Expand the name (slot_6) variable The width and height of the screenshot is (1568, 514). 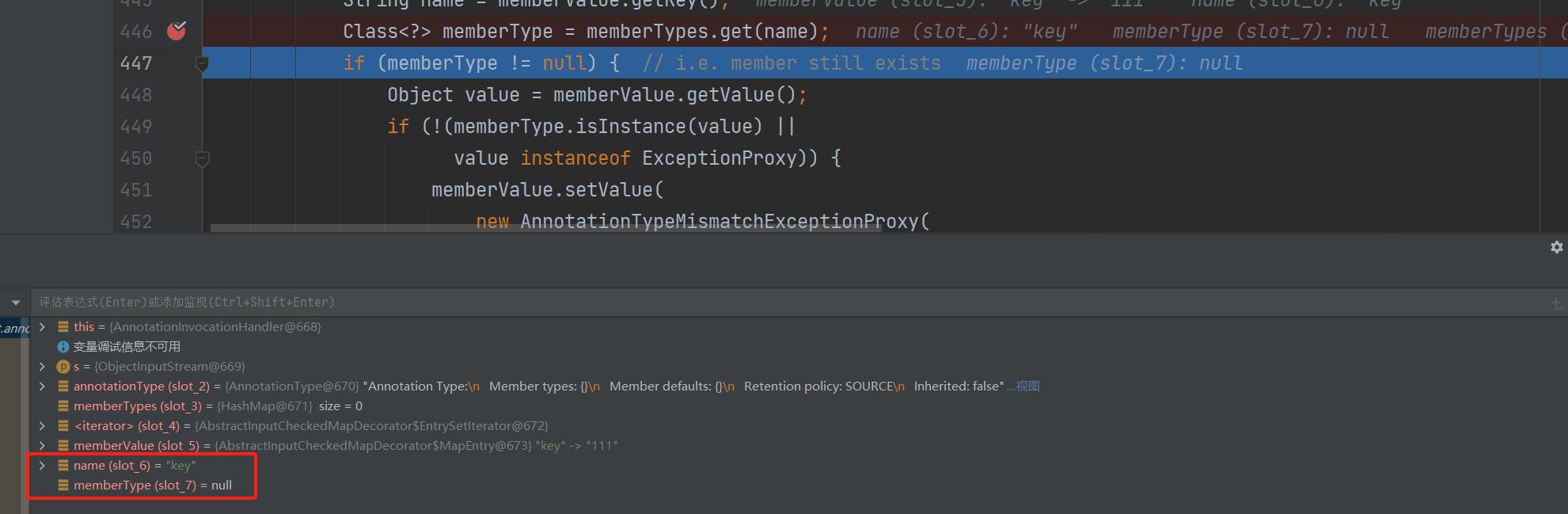pos(42,466)
